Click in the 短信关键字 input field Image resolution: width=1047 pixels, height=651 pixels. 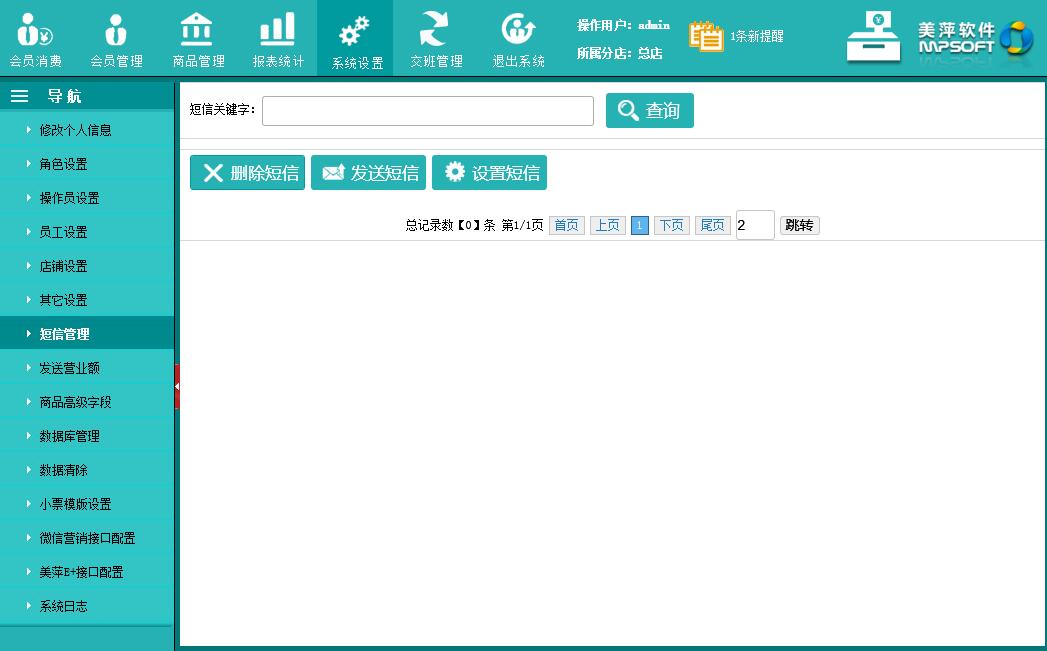tap(427, 111)
